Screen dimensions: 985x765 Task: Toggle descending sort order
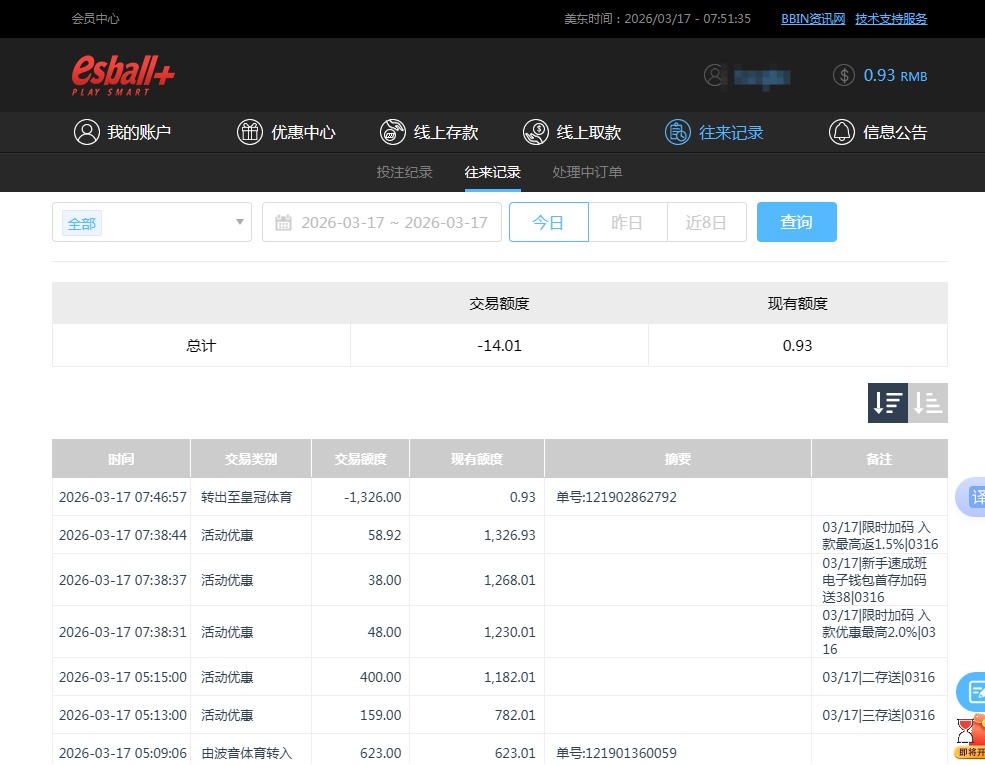887,403
